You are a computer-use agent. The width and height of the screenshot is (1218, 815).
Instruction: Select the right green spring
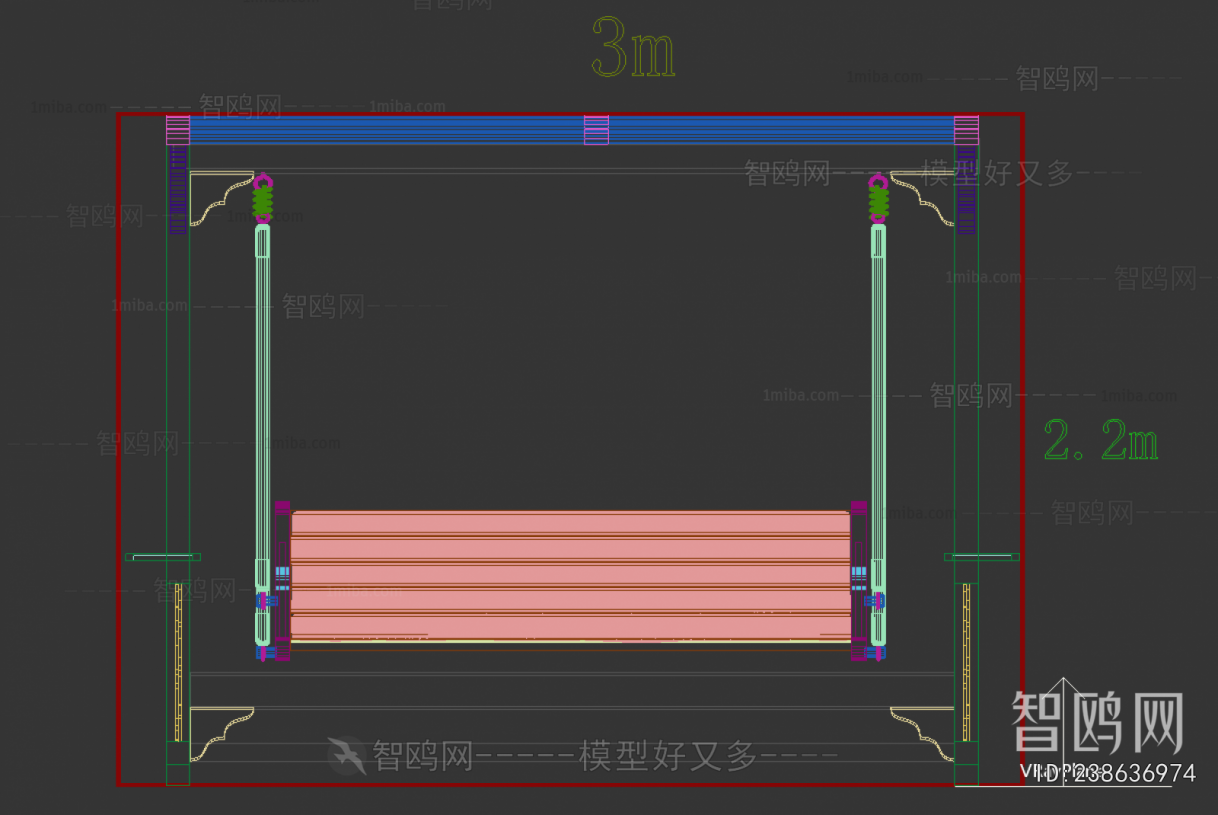coord(878,203)
